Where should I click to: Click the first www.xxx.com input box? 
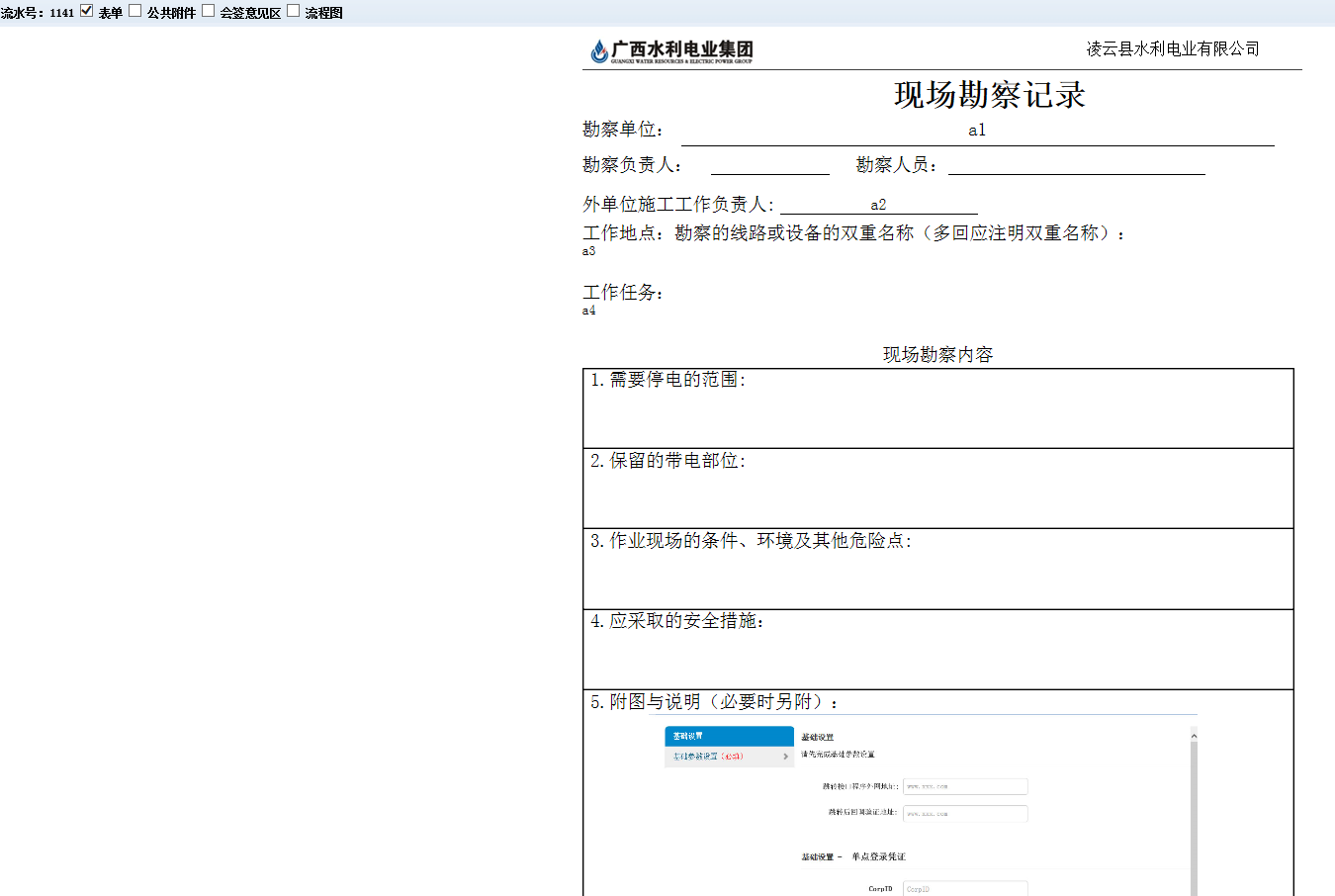coord(964,787)
